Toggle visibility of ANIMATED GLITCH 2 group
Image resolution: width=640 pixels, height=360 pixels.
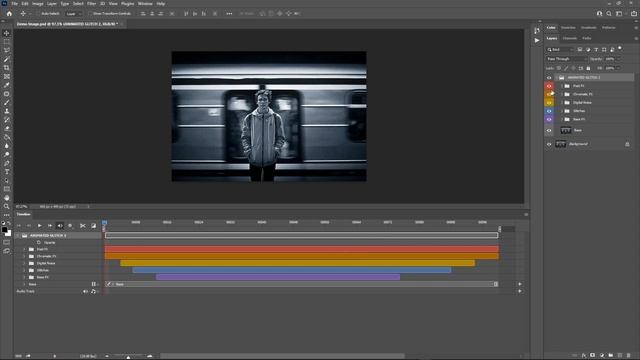tap(549, 78)
